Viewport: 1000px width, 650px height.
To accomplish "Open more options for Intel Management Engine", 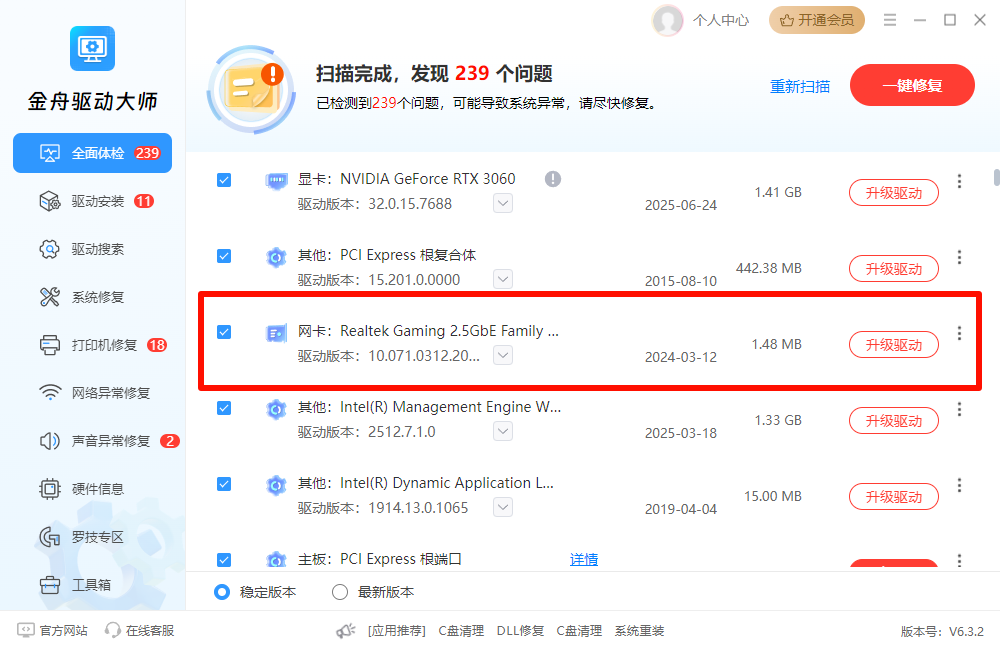I will [959, 409].
